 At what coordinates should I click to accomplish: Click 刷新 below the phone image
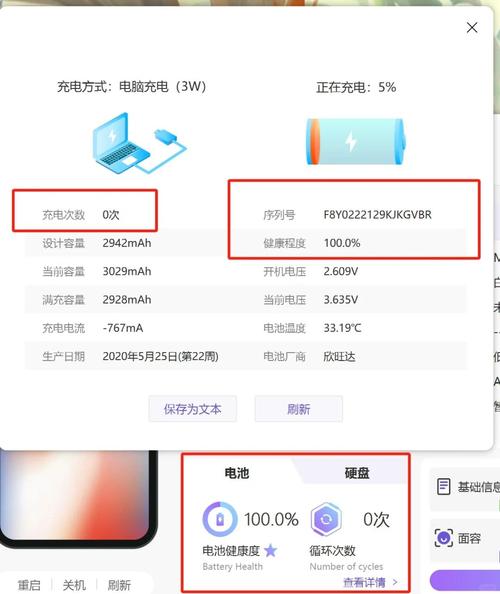(119, 585)
